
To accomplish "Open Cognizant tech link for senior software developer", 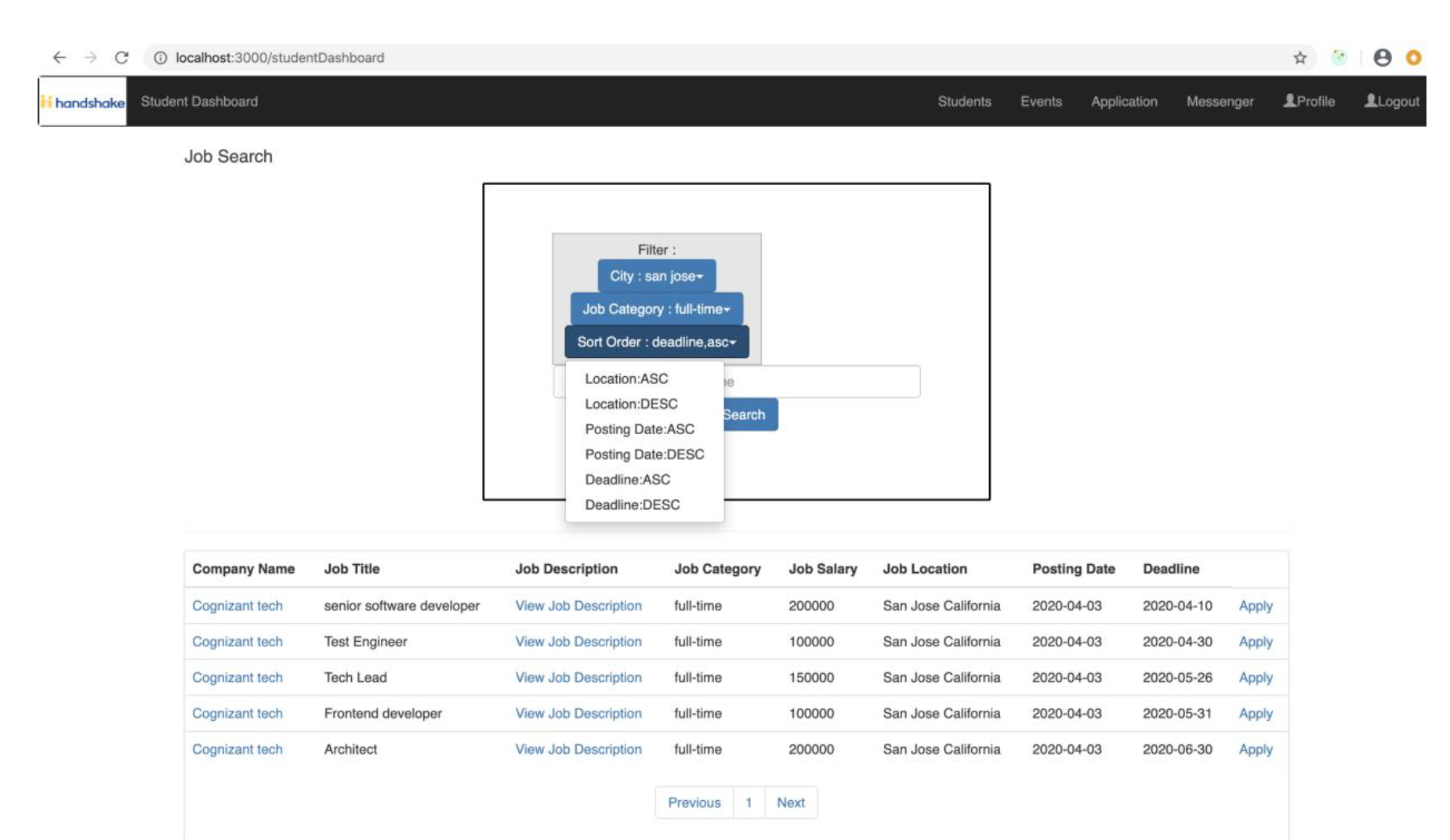I will 237,605.
